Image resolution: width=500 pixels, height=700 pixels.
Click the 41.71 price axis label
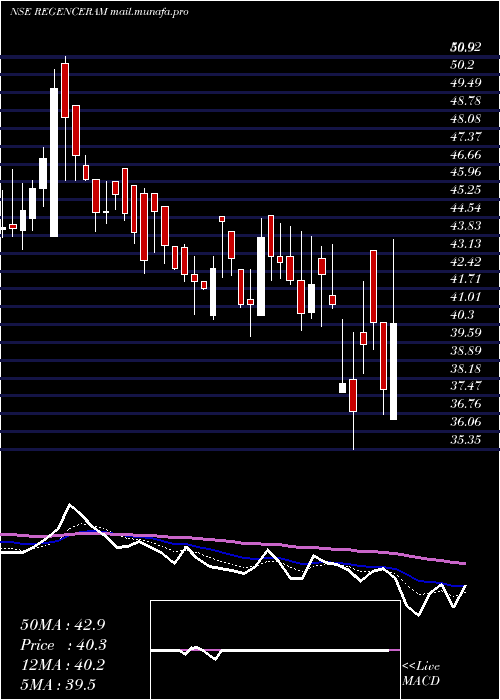[x=466, y=279]
